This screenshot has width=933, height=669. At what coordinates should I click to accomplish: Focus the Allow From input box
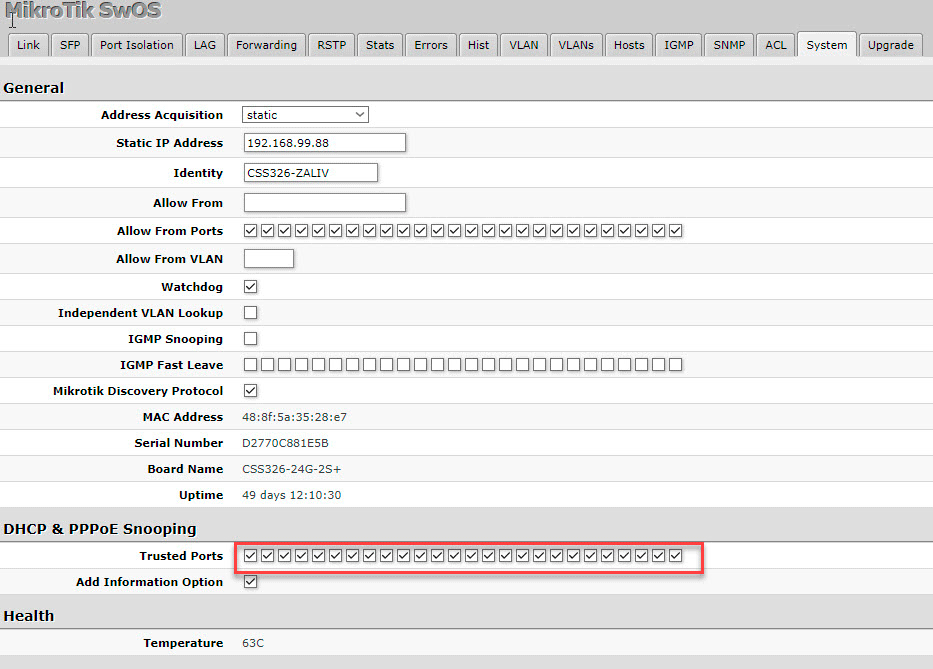coord(324,203)
